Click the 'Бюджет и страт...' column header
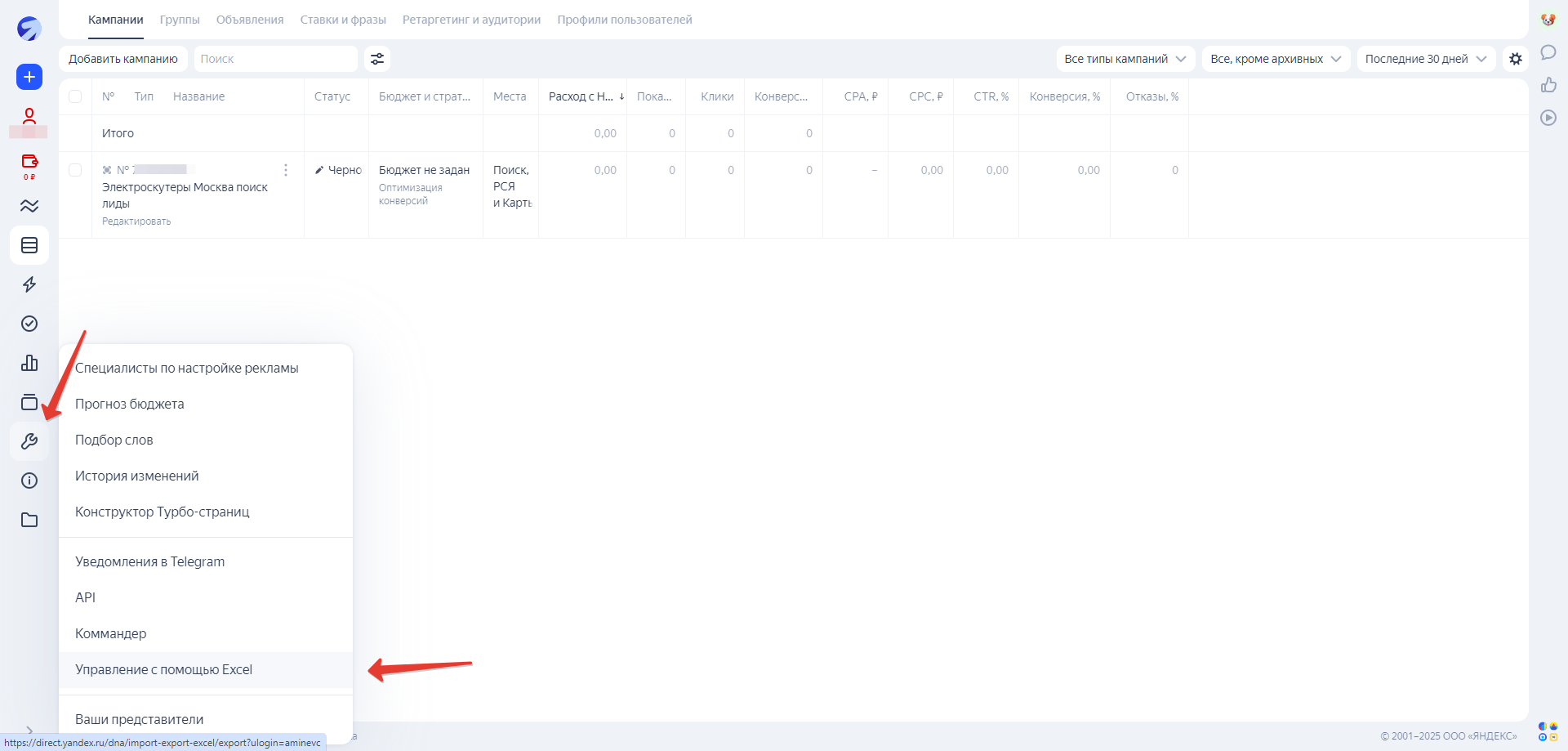Image resolution: width=1568 pixels, height=751 pixels. [425, 96]
